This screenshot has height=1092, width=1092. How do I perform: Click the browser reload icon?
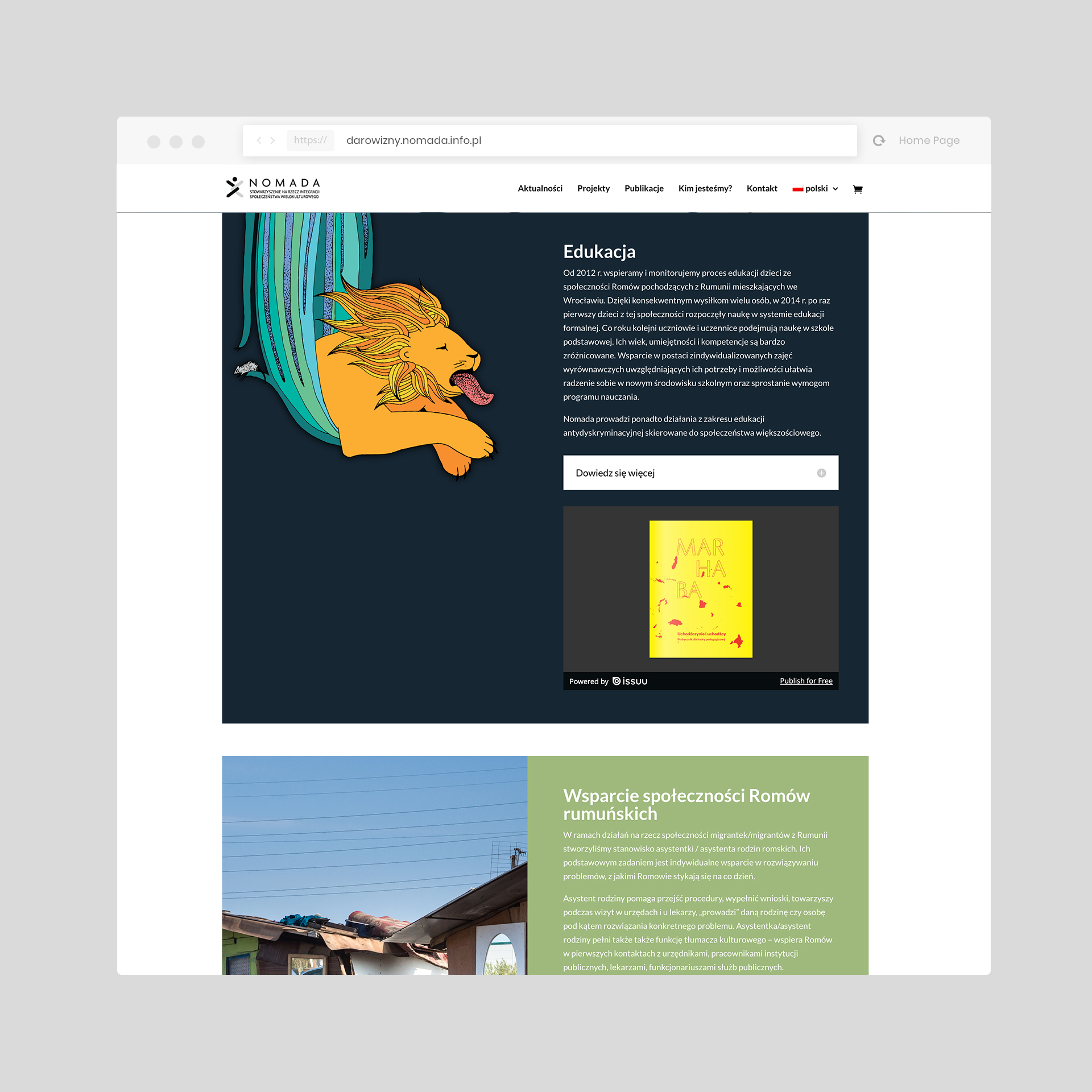click(x=879, y=140)
